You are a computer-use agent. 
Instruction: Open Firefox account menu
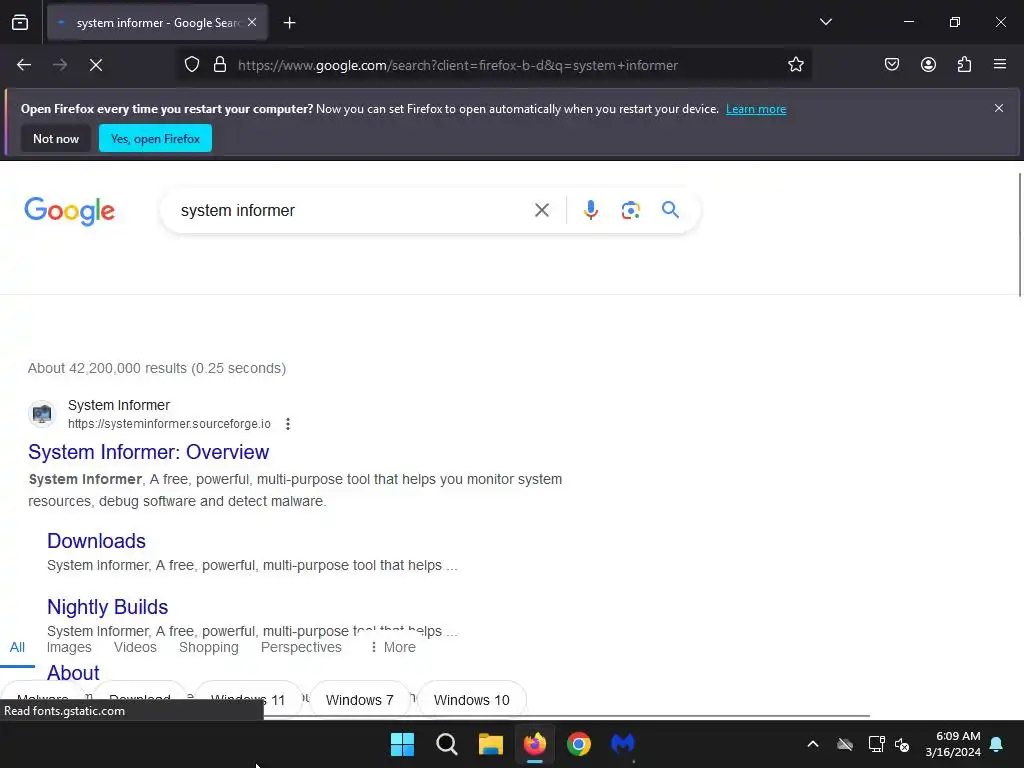928,65
